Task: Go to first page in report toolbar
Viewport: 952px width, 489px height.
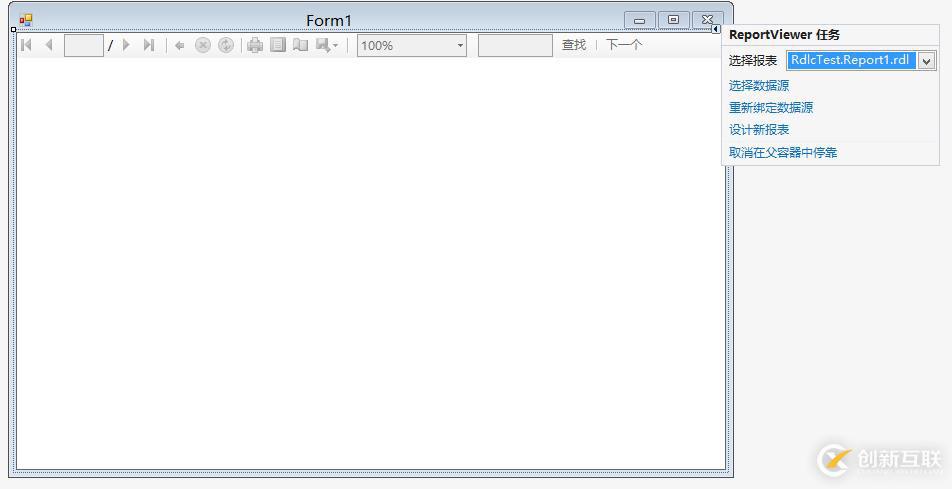Action: pos(26,45)
